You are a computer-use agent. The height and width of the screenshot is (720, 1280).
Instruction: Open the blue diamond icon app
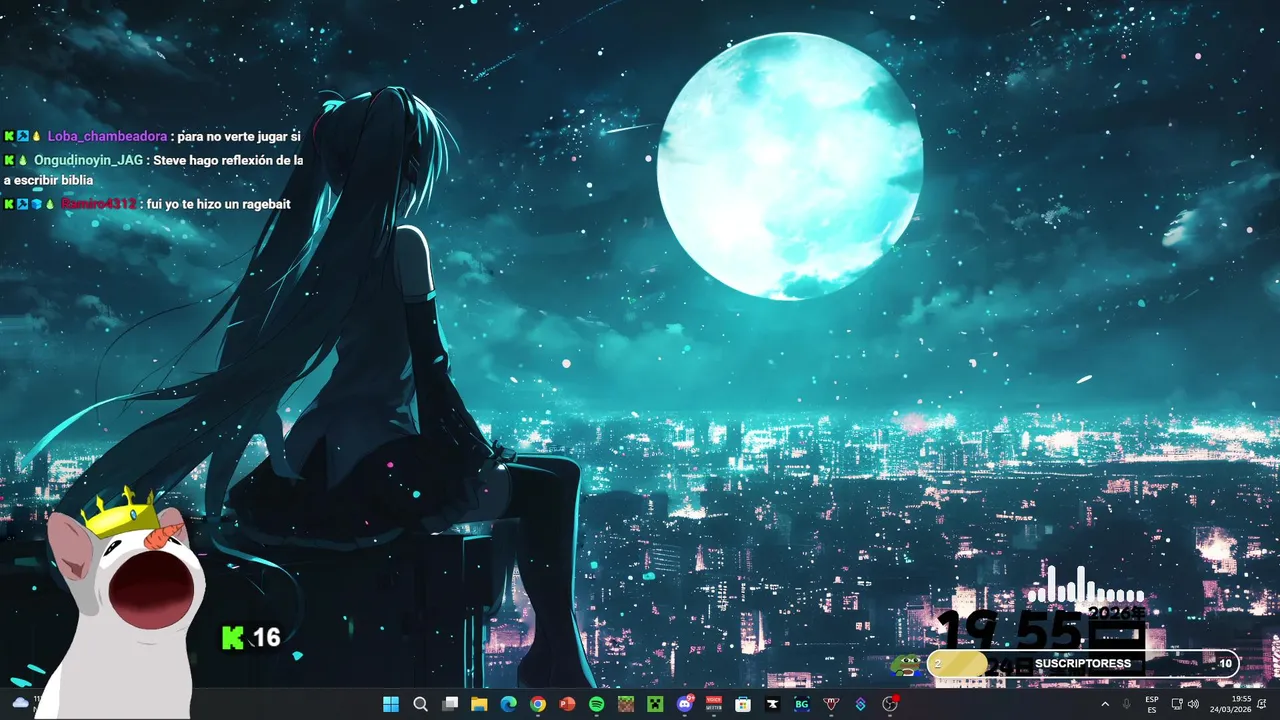tap(860, 704)
